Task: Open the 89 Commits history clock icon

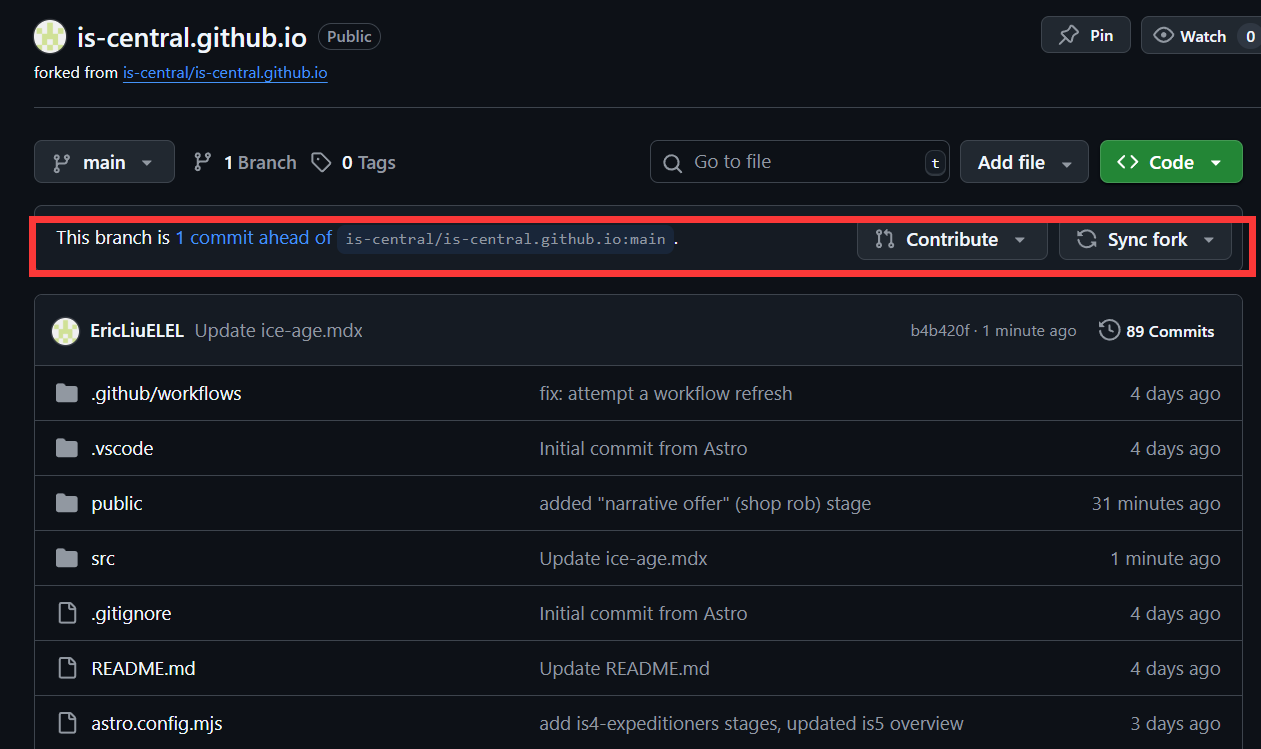Action: click(1109, 330)
